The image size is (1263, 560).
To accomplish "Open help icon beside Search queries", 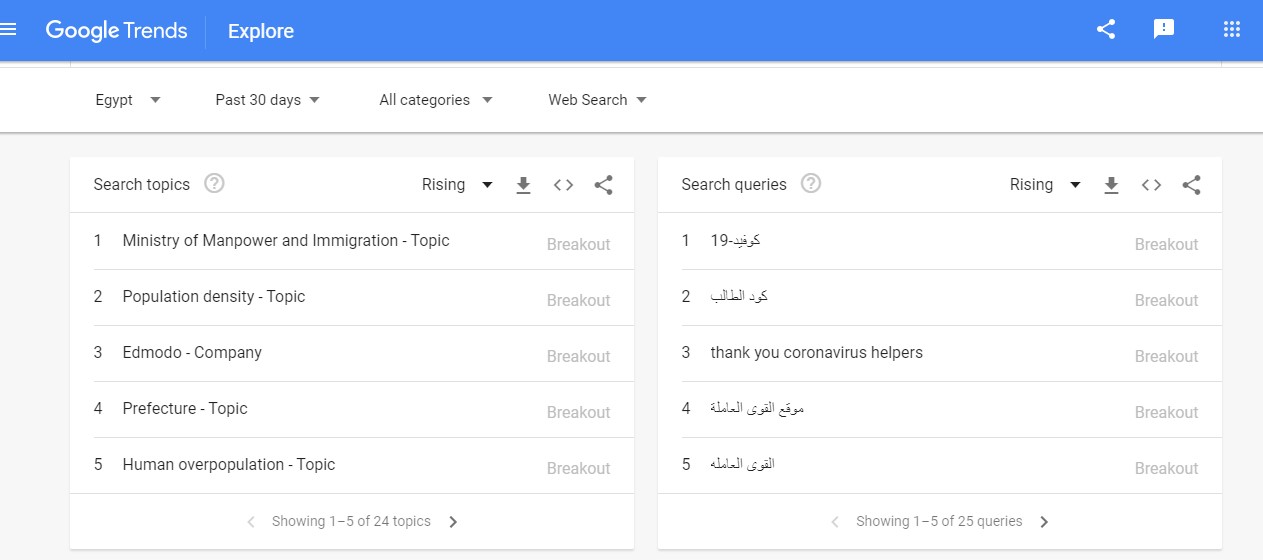I will (x=811, y=184).
